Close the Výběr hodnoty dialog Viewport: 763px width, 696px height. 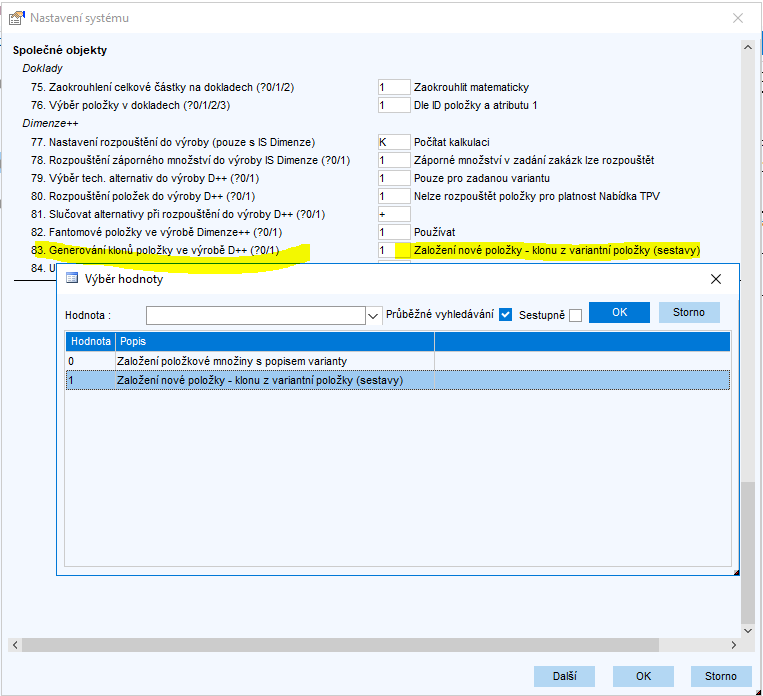click(x=715, y=279)
